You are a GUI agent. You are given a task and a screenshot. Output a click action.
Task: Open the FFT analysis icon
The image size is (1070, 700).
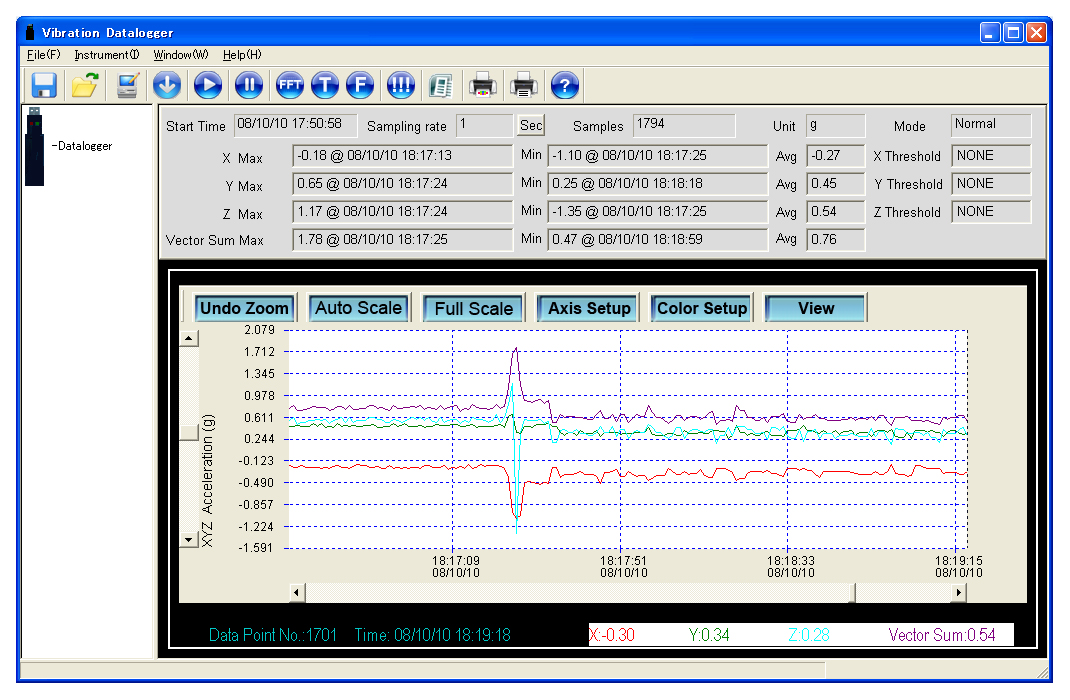290,86
